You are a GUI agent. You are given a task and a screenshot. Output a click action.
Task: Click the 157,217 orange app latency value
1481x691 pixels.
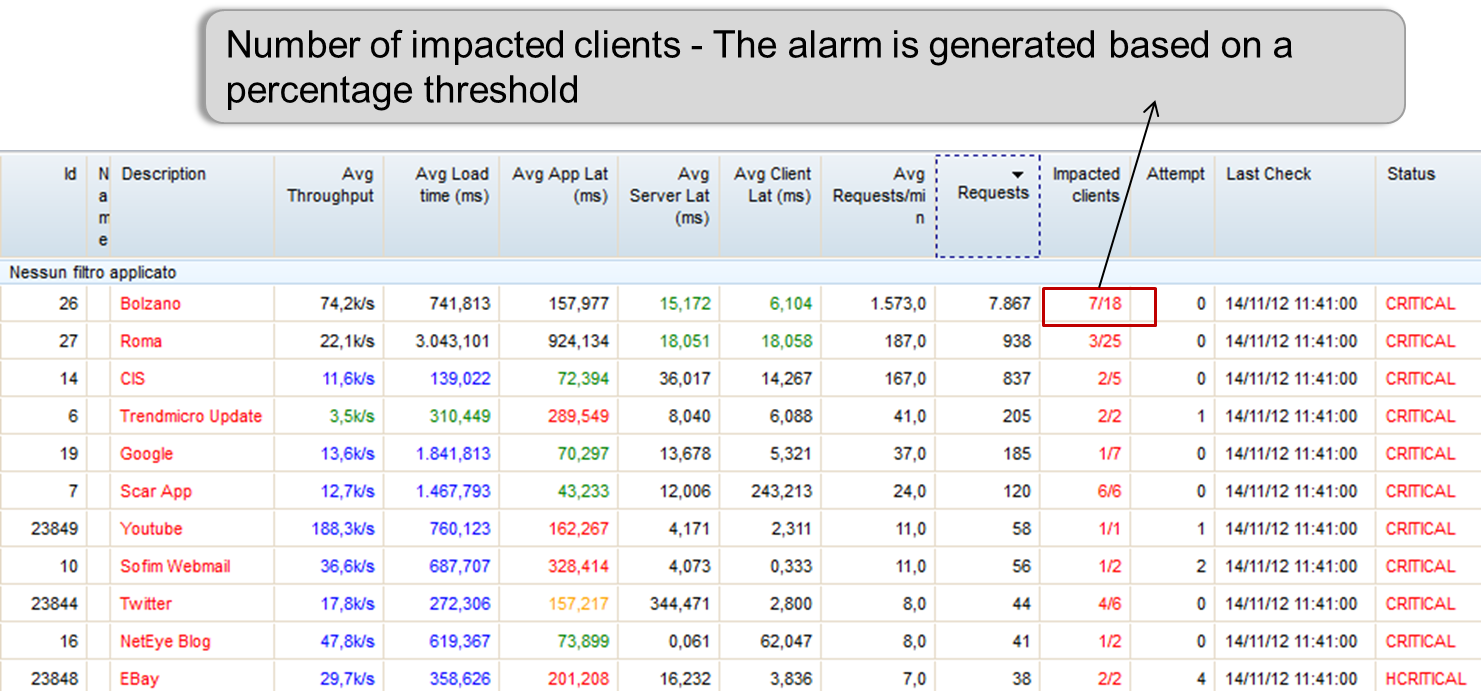click(578, 604)
